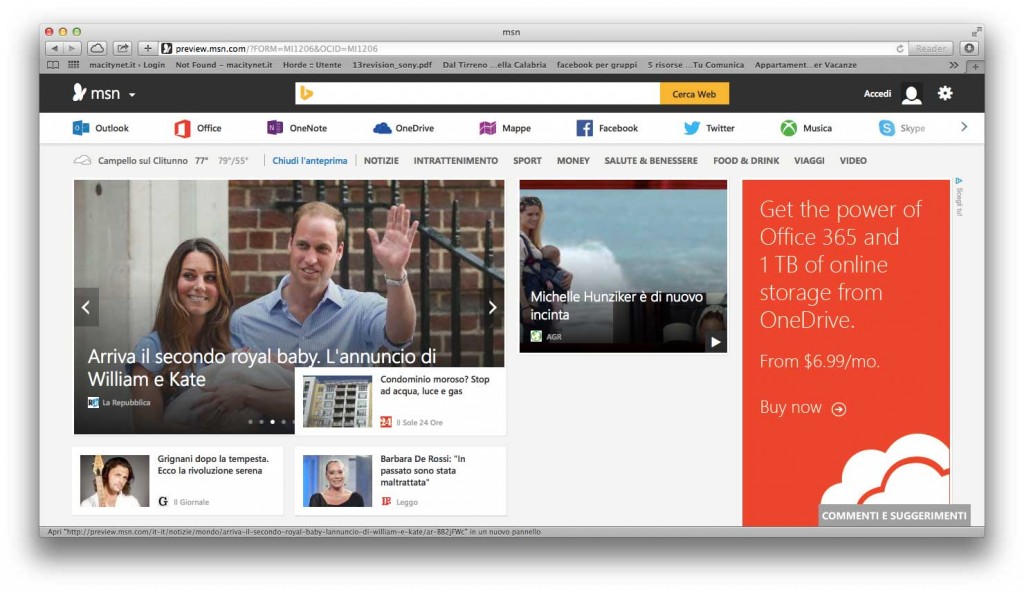
Task: Open Mappe maps icon
Action: click(x=488, y=128)
